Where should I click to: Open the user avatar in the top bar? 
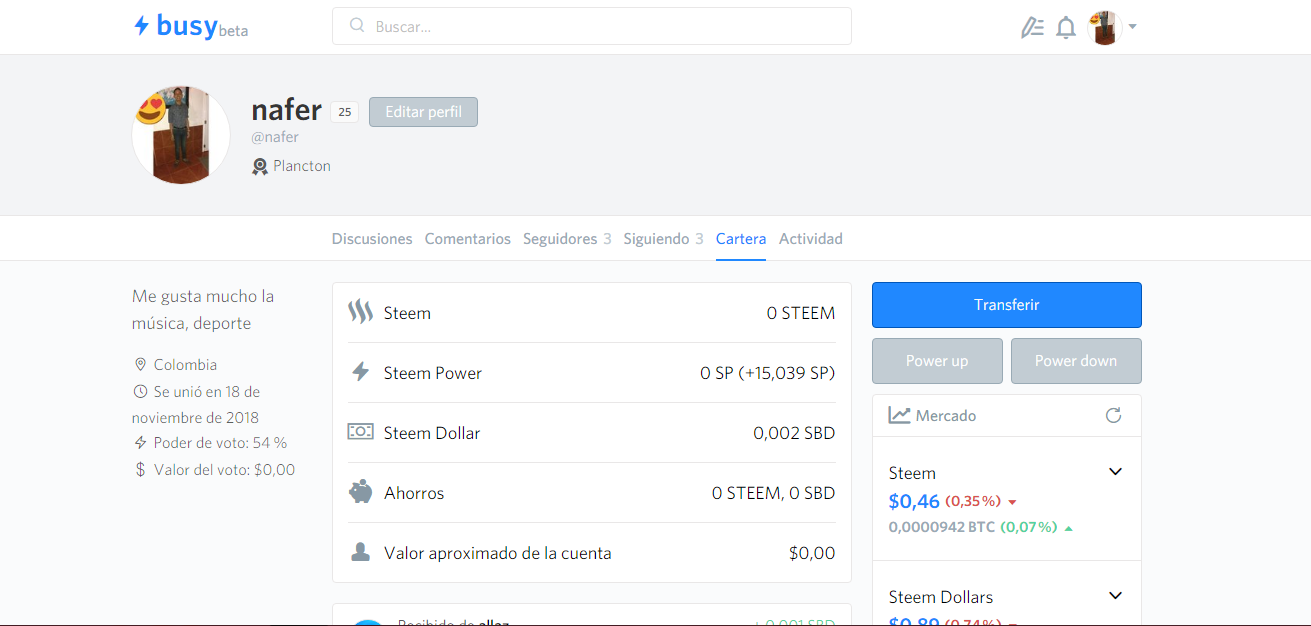1105,28
